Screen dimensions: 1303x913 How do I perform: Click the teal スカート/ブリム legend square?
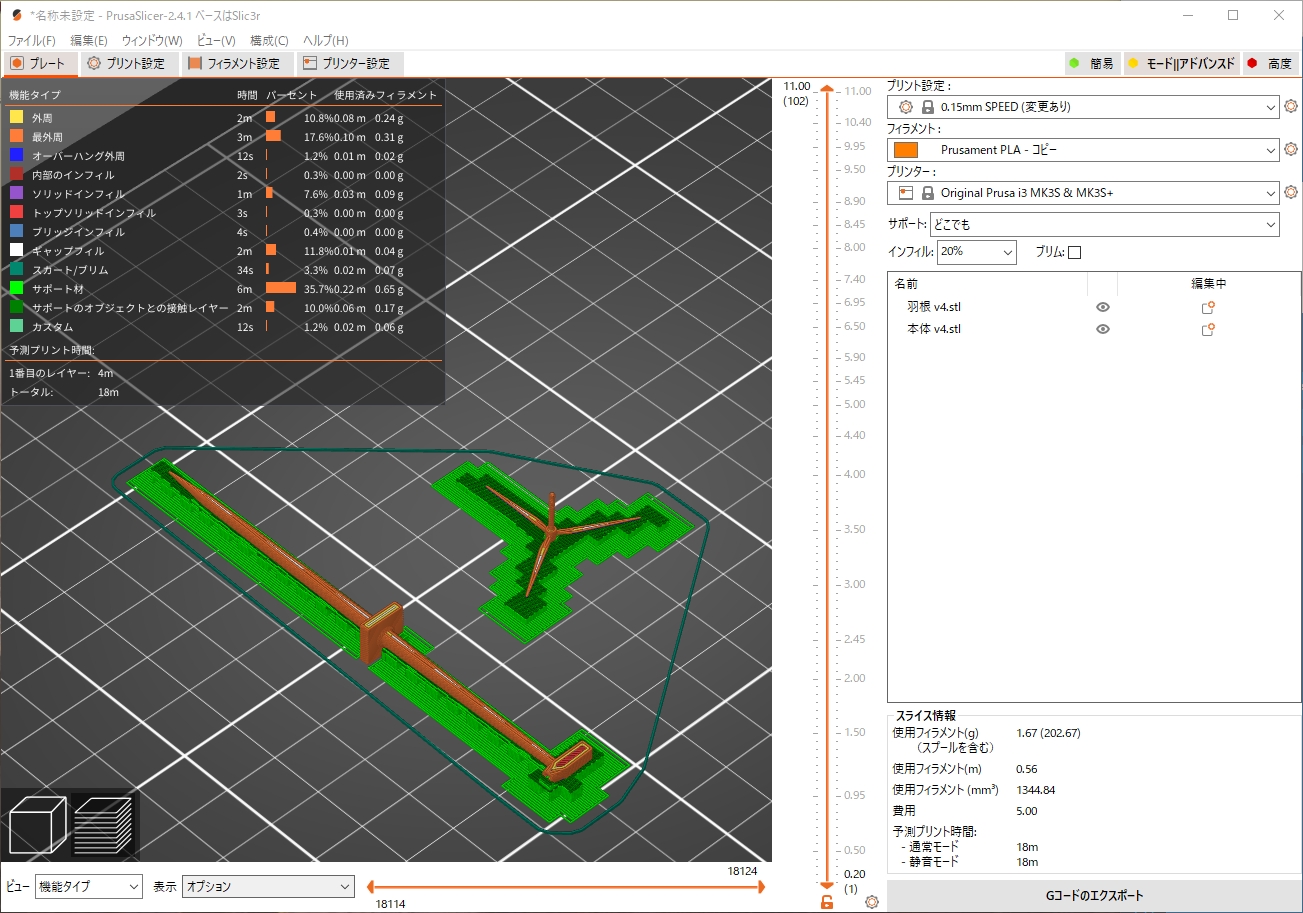pyautogui.click(x=16, y=270)
